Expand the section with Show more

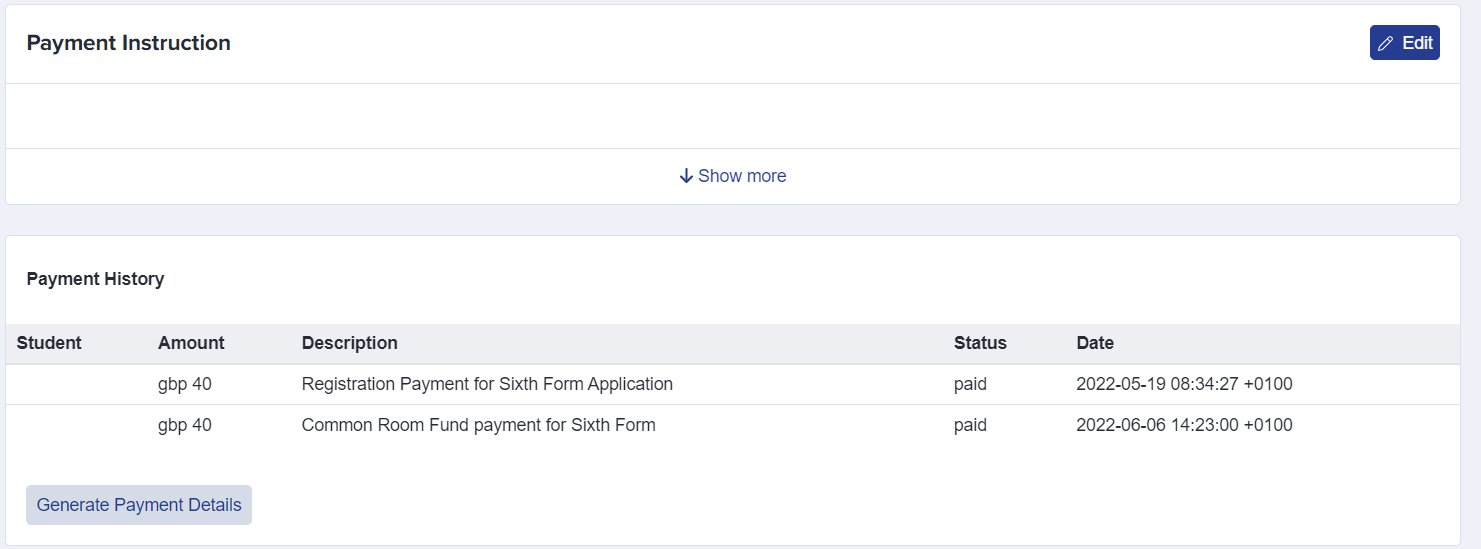(x=733, y=176)
